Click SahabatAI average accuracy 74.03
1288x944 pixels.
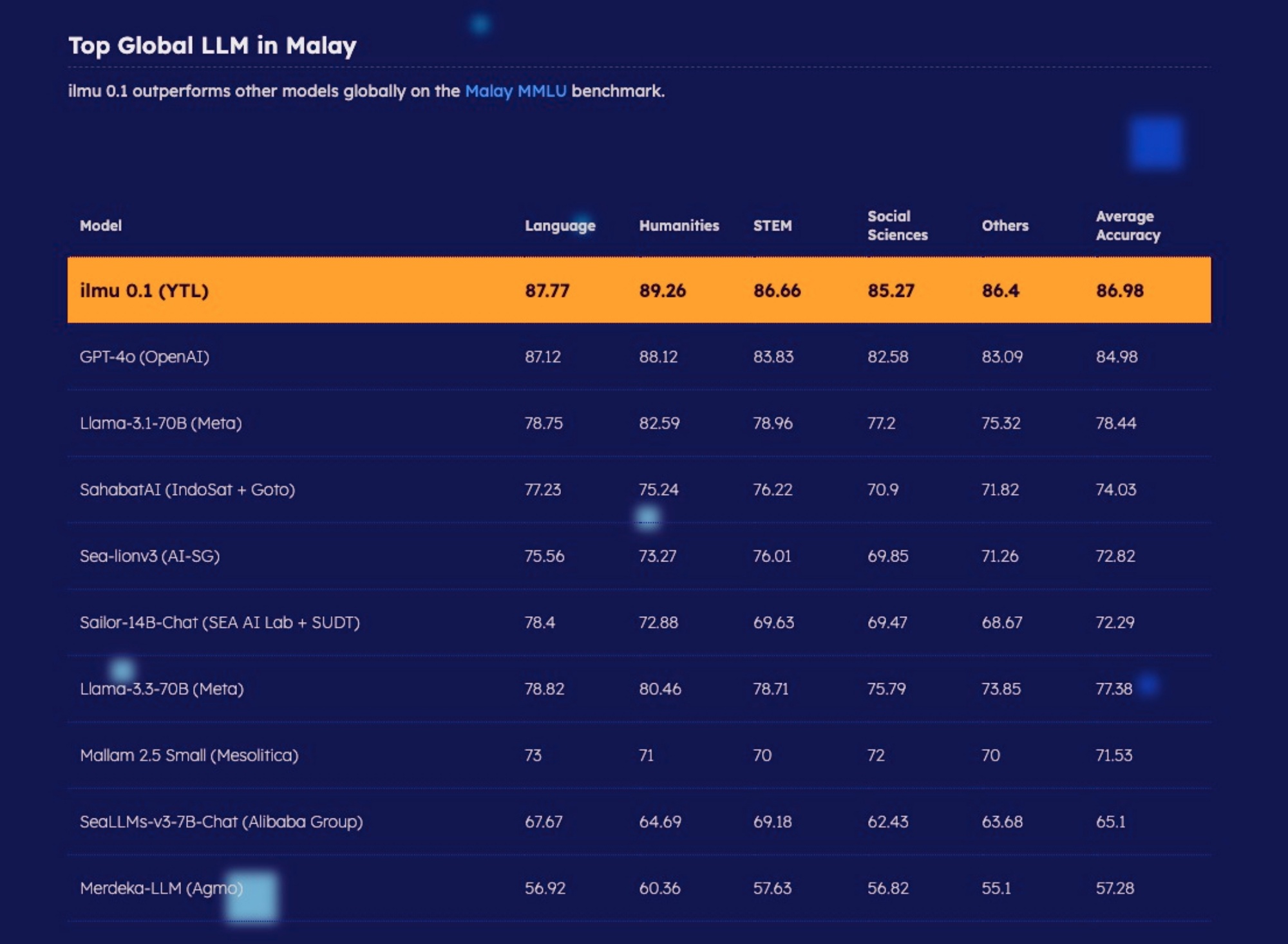point(1116,489)
